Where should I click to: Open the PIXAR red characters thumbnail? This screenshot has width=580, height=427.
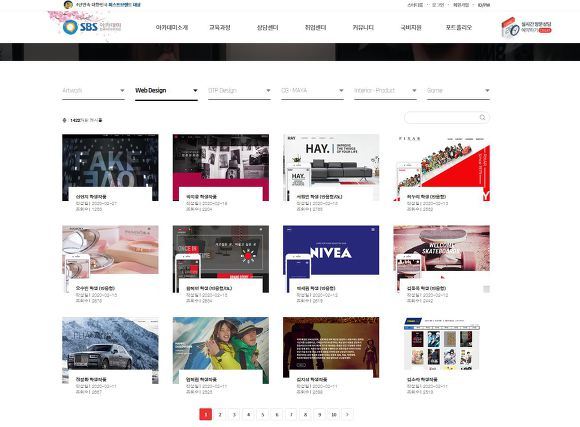pyautogui.click(x=442, y=167)
